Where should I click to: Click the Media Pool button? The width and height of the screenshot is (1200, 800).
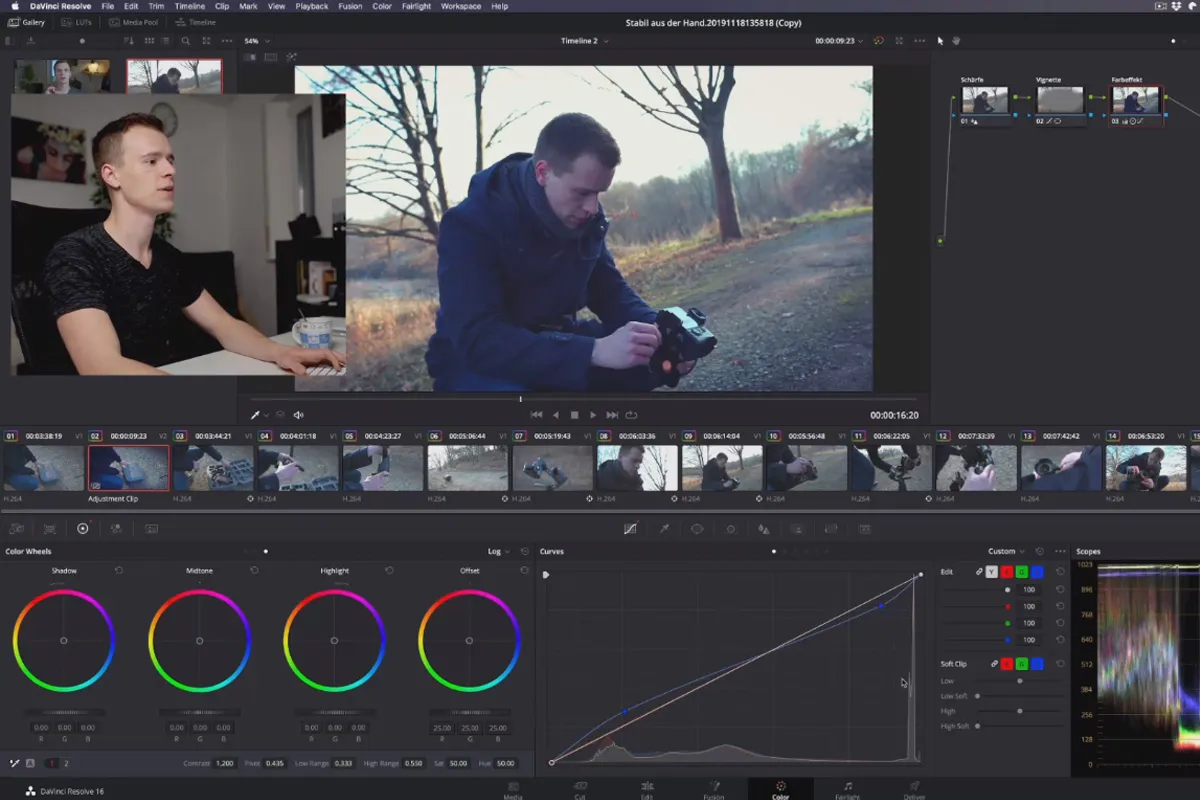tap(131, 22)
